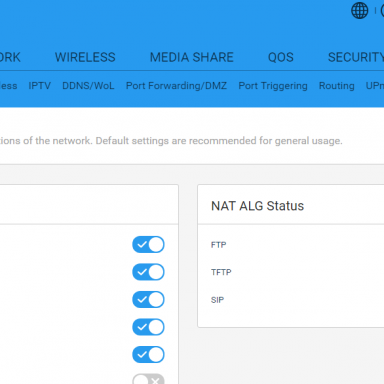The image size is (384, 384).
Task: Open the SECURITY menu
Action: pos(356,57)
